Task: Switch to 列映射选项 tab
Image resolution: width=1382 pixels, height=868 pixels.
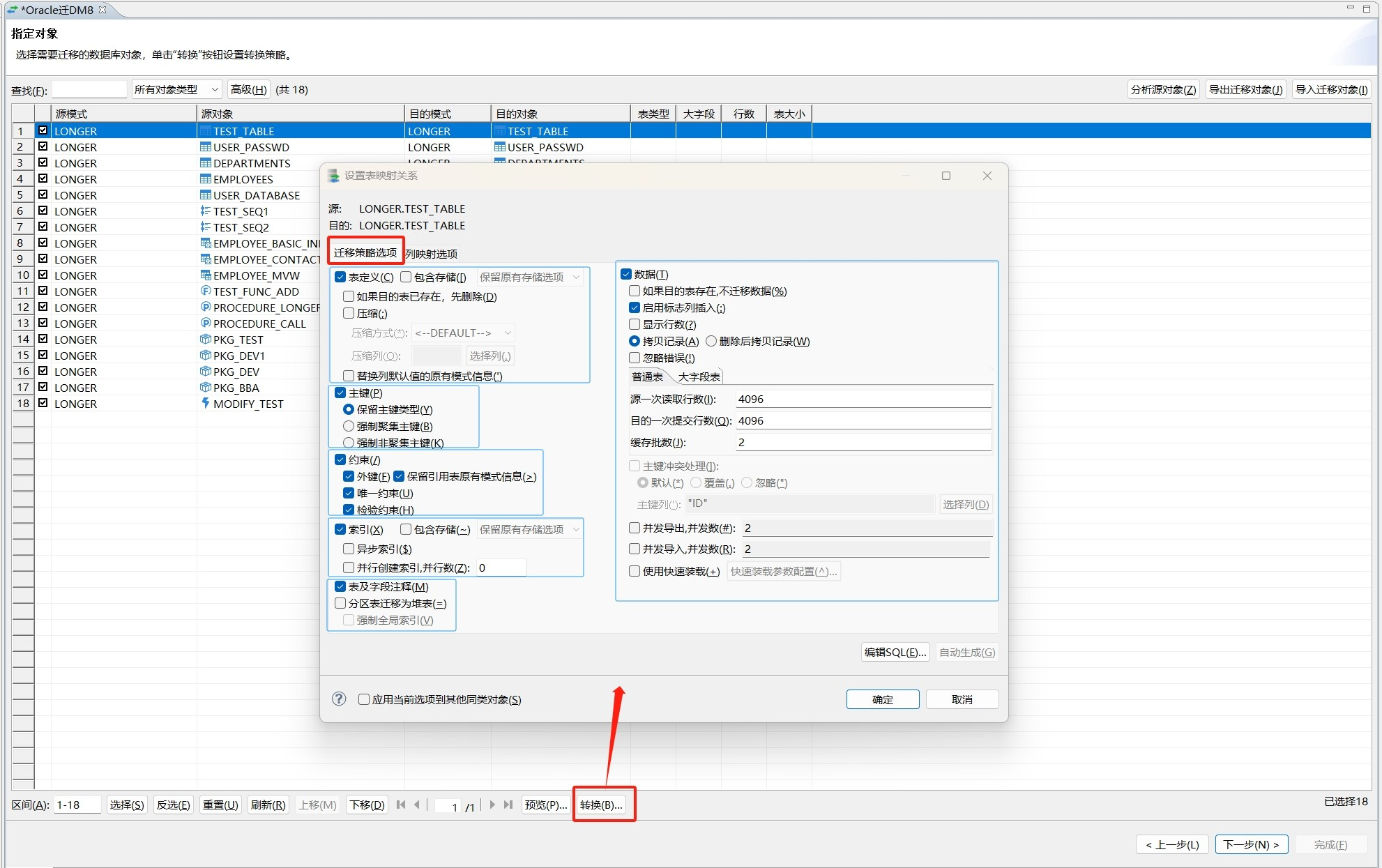Action: pos(432,254)
